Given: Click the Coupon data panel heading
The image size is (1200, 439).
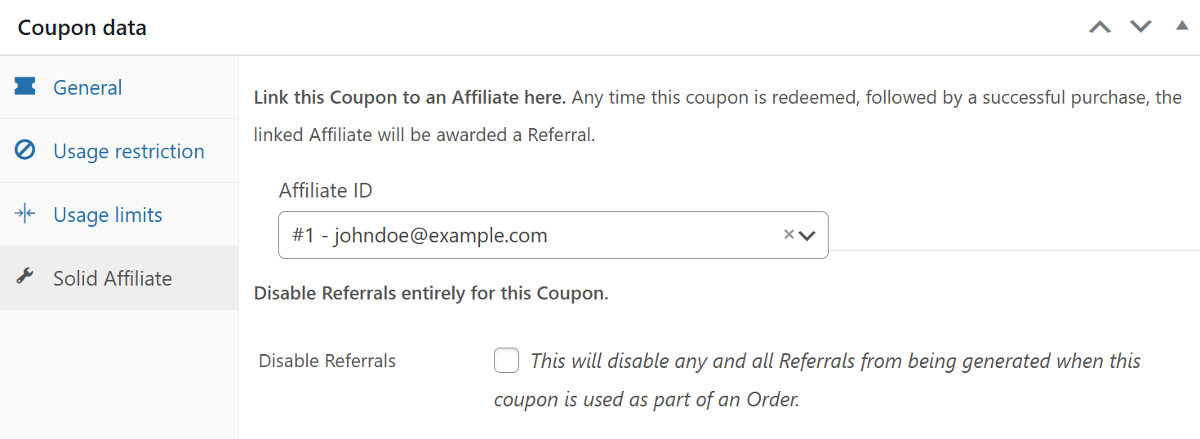Looking at the screenshot, I should click(x=82, y=28).
